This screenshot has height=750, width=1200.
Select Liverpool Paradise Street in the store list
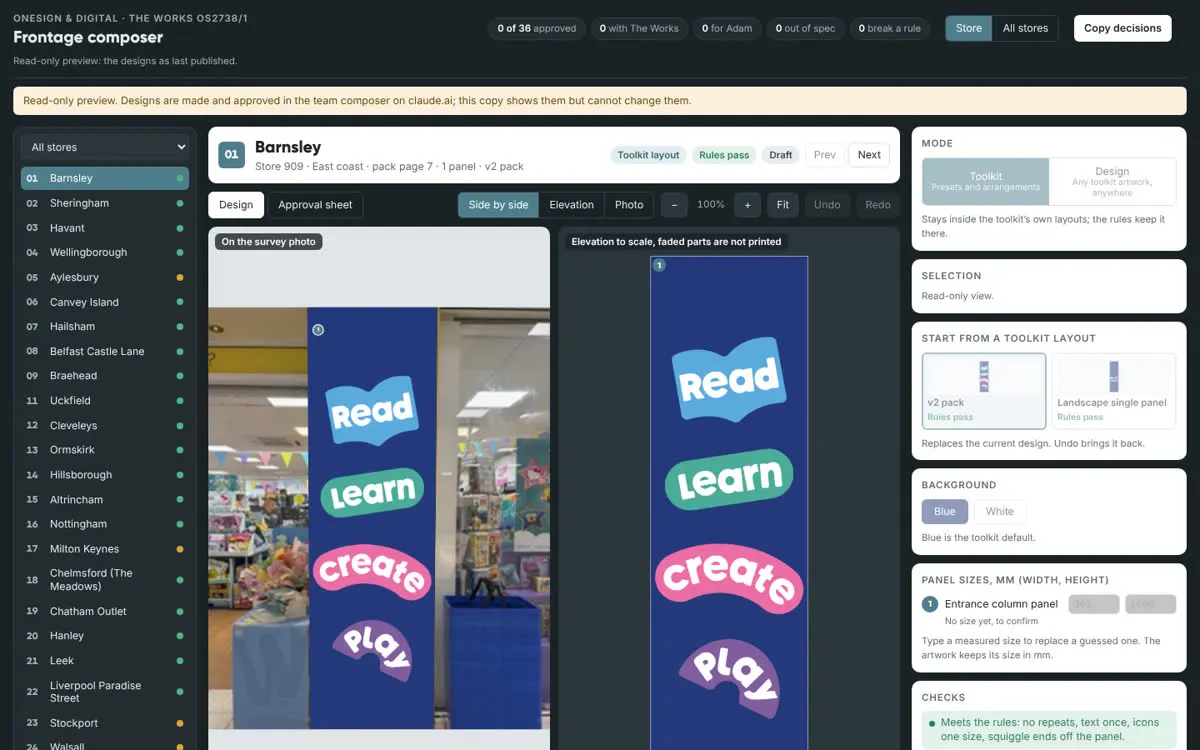[x=105, y=692]
